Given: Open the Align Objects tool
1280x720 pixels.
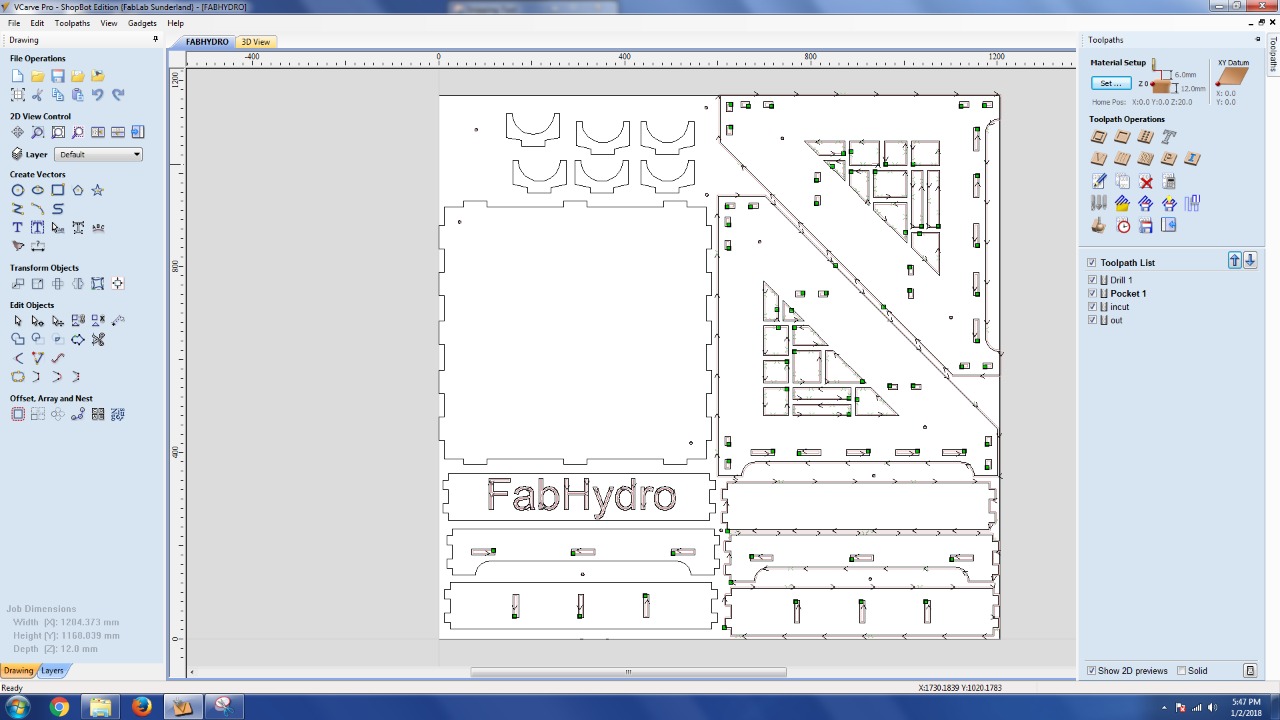Looking at the screenshot, I should point(118,284).
